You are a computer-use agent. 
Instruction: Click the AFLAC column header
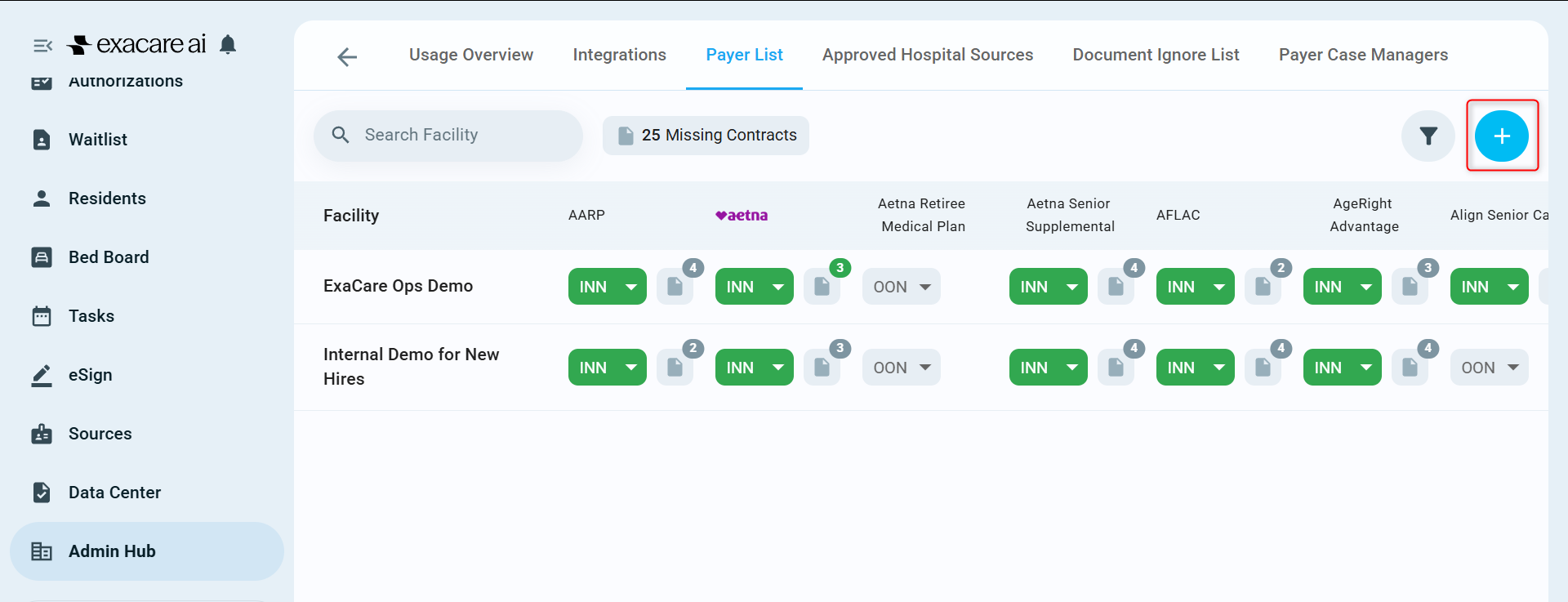[1178, 216]
